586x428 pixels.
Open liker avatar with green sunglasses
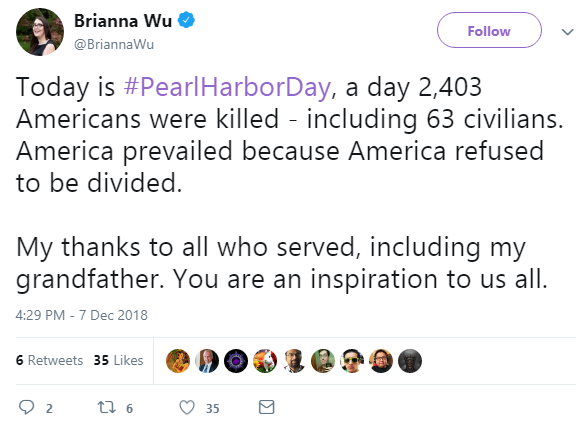pos(352,361)
